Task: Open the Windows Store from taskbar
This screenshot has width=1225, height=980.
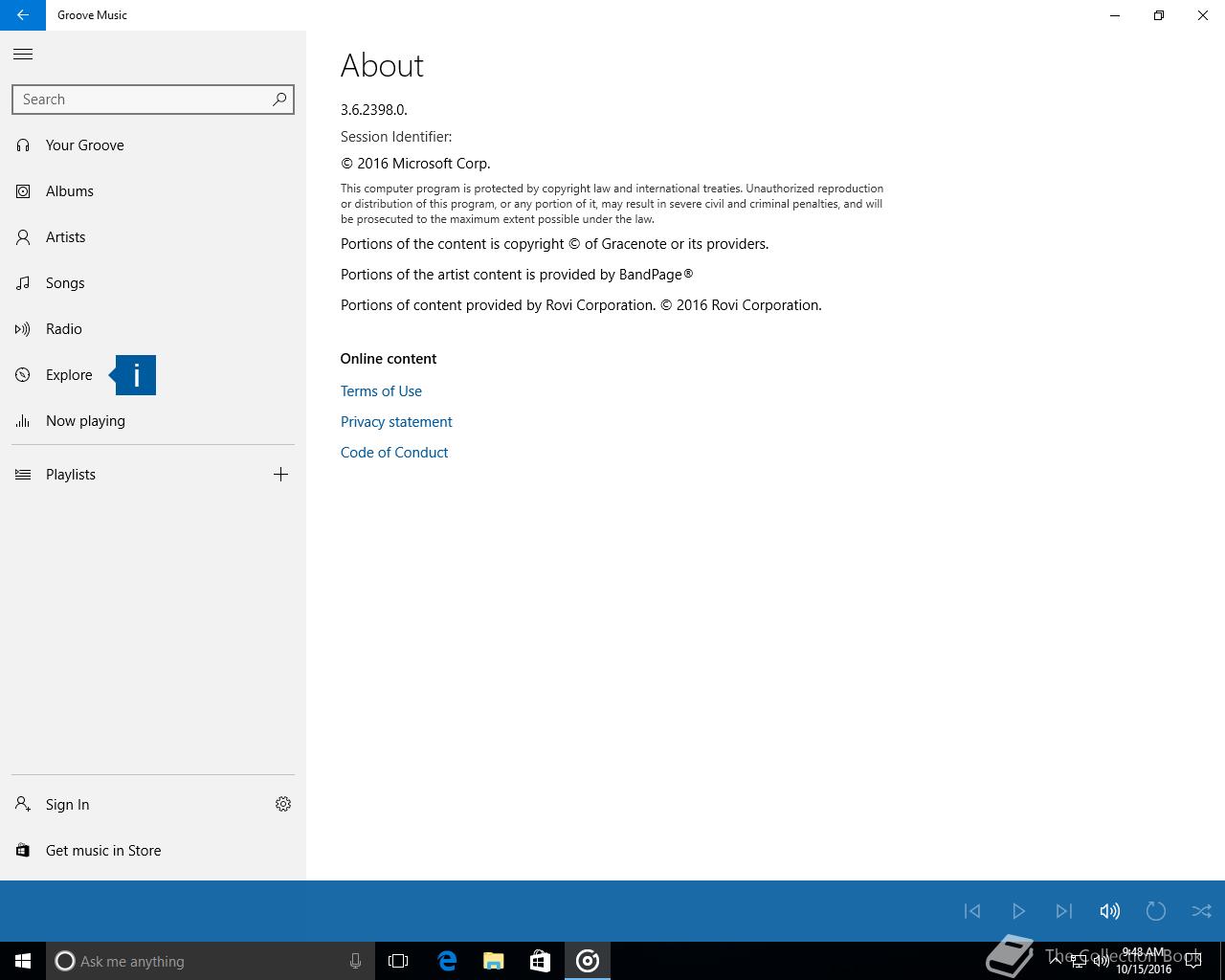Action: click(x=541, y=961)
